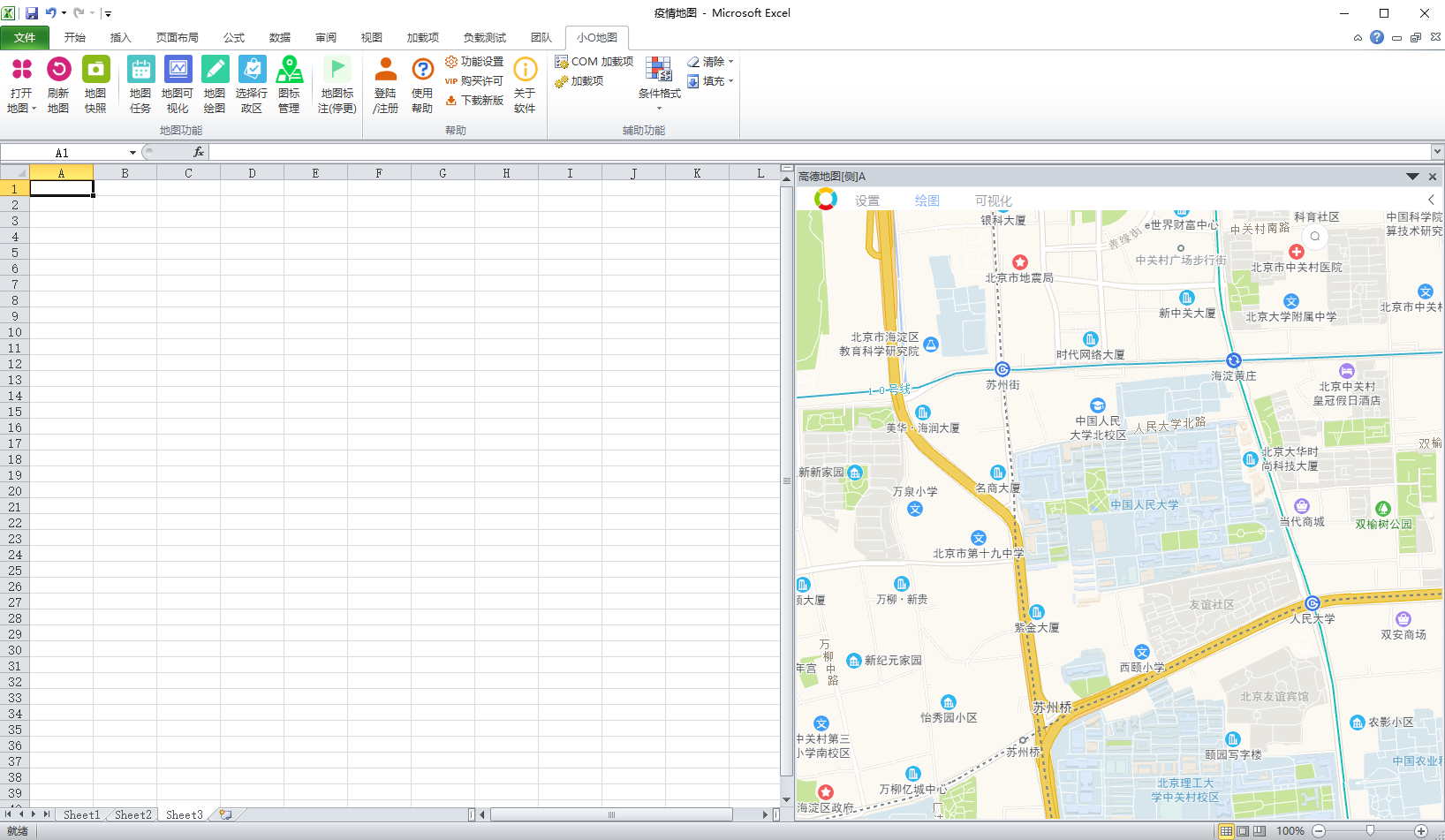The width and height of the screenshot is (1445, 840).
Task: Open 使用帮助 help icon
Action: (x=422, y=70)
